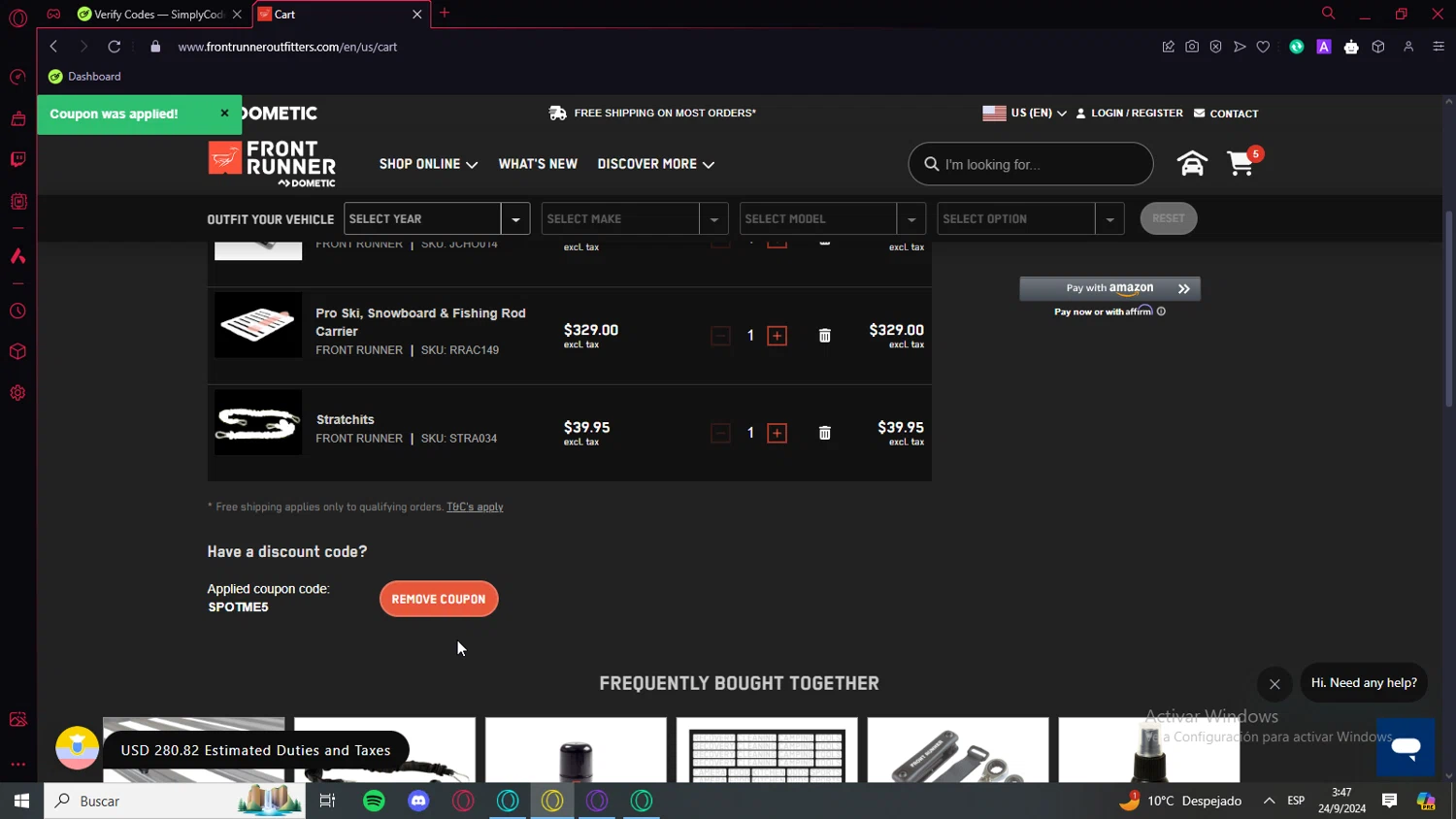The width and height of the screenshot is (1456, 819).
Task: Open the Contact link
Action: 1226,114
